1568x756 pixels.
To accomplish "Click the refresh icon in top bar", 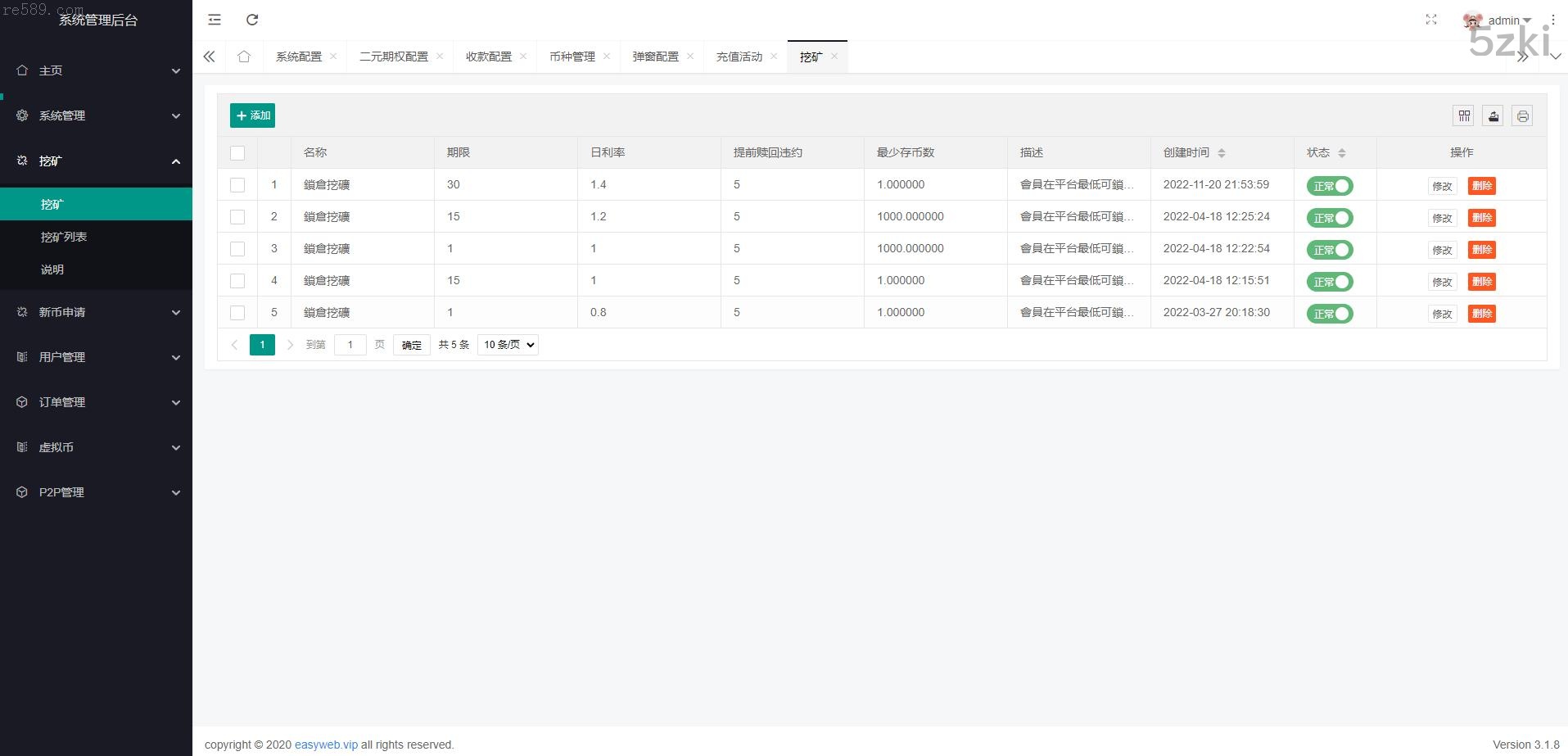I will tap(252, 20).
